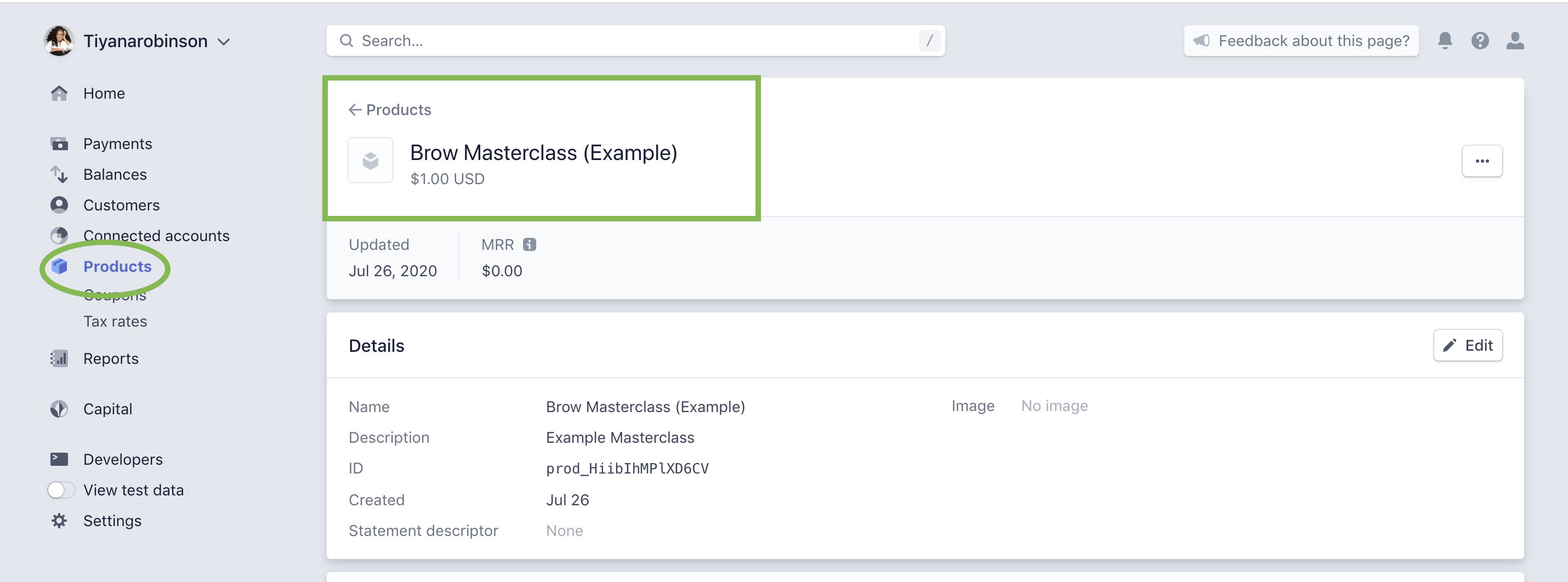Click the Reports chart icon
Image resolution: width=1568 pixels, height=582 pixels.
pos(59,358)
